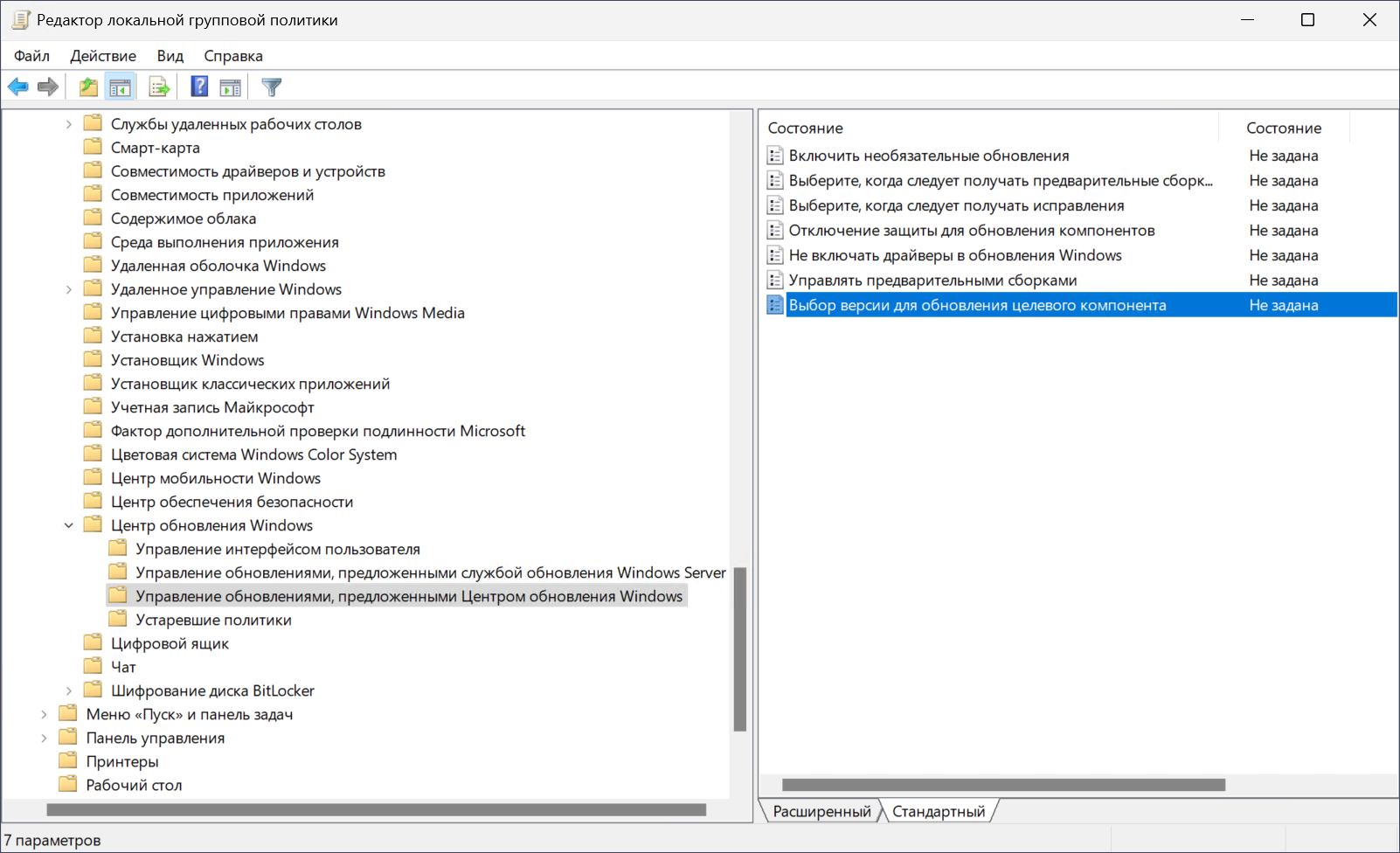Click the folder icon next to 'Принтеры'
This screenshot has width=1400, height=853.
pos(68,760)
